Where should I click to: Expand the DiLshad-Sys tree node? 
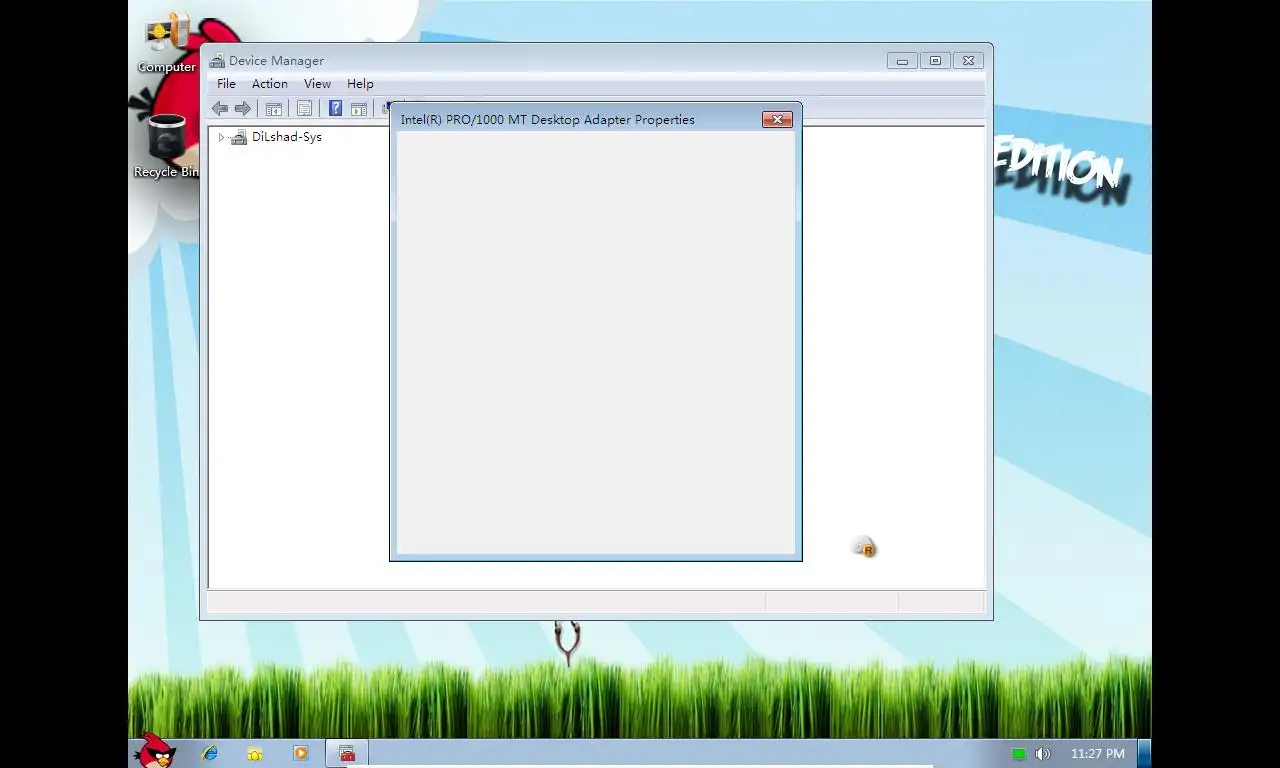(221, 137)
